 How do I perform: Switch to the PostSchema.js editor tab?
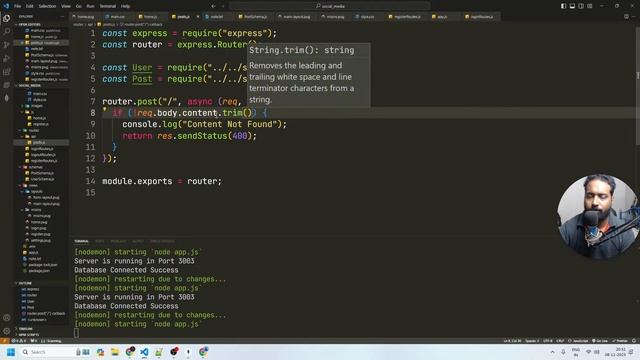coord(255,17)
